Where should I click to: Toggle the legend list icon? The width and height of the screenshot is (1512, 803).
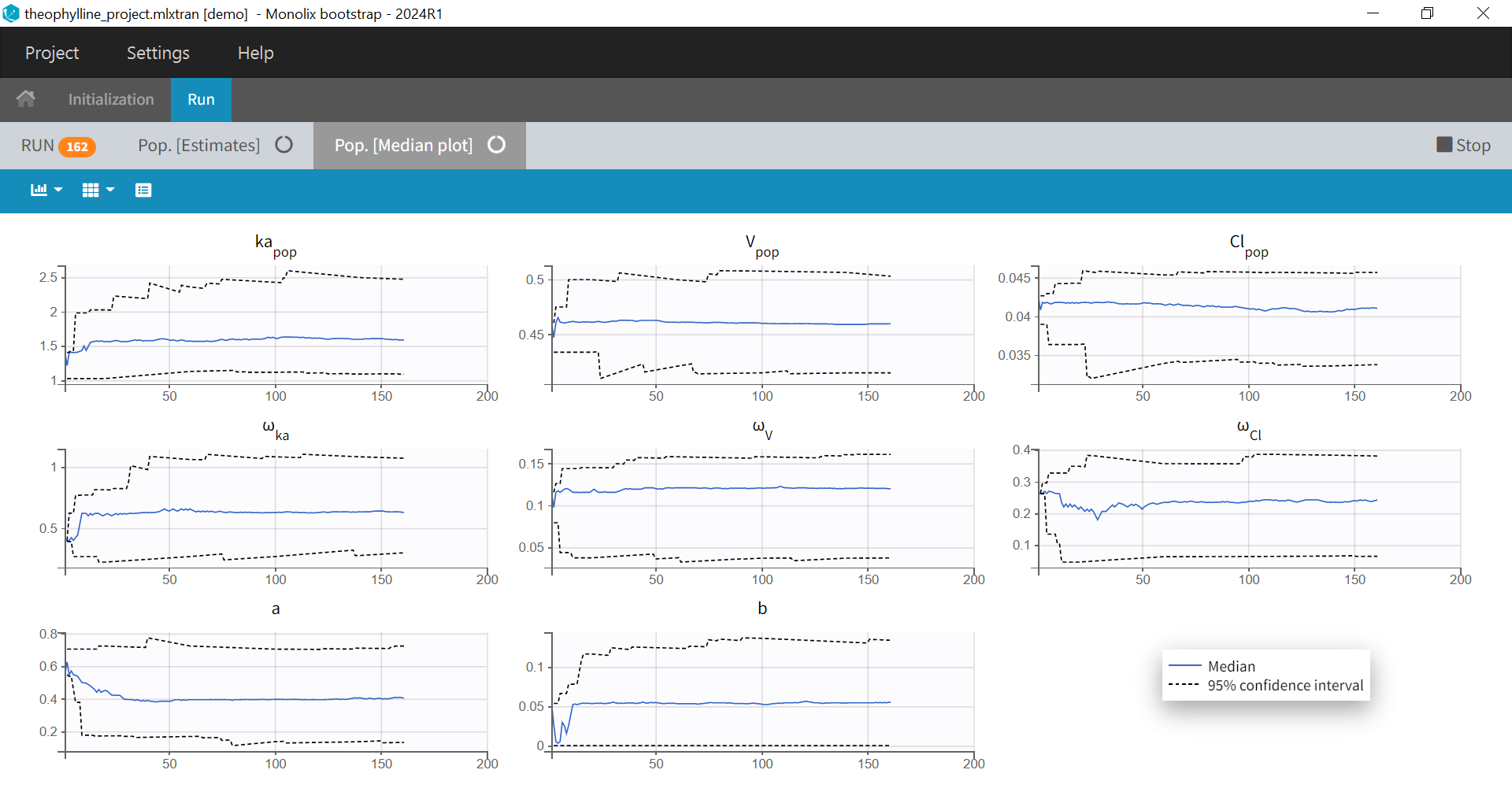coord(143,190)
